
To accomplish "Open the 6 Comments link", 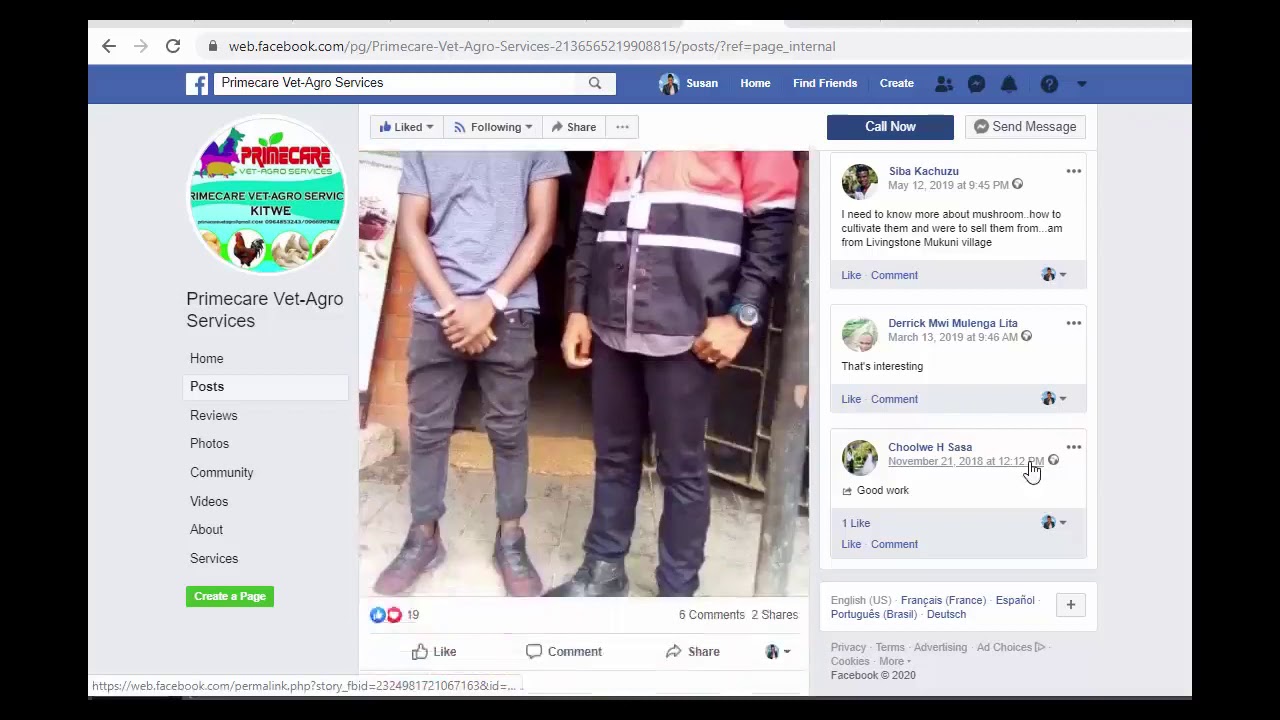I will click(712, 615).
